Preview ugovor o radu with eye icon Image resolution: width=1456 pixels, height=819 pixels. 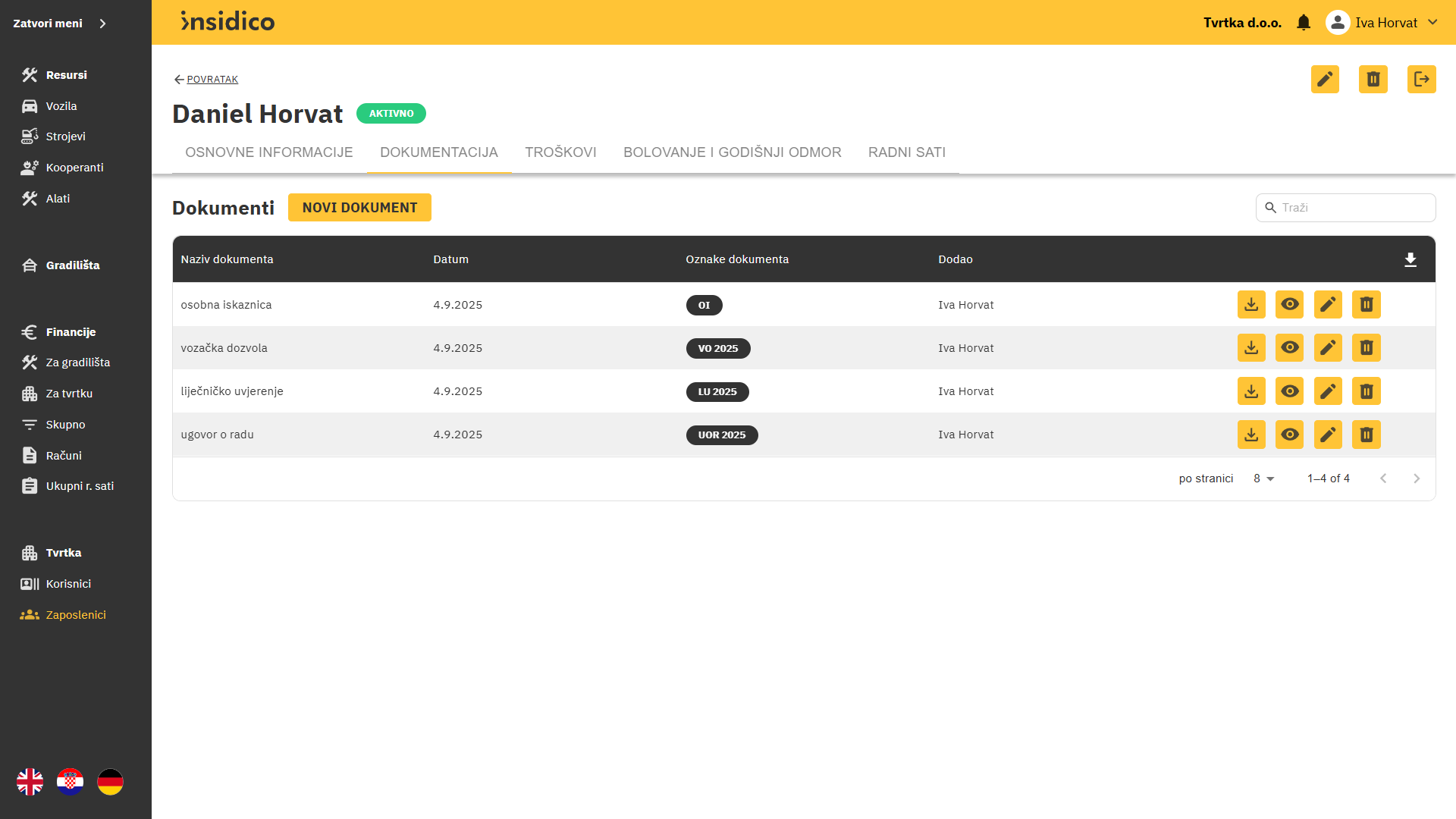pyautogui.click(x=1289, y=435)
